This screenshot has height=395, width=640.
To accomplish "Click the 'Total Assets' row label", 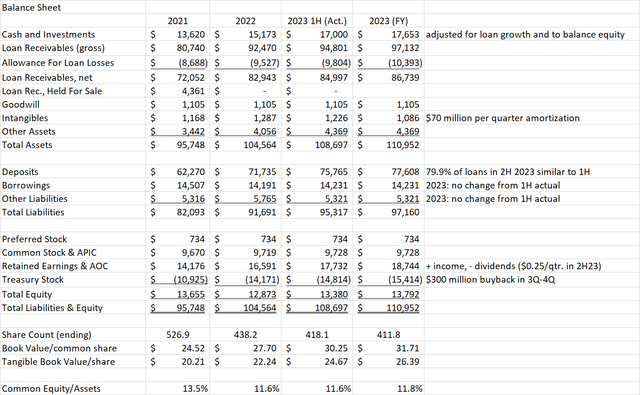I will 27,145.
